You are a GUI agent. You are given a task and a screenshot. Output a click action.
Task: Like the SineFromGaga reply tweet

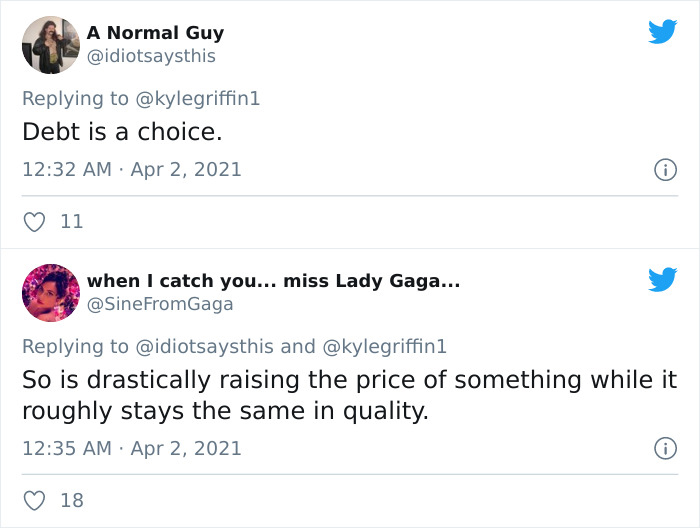point(35,501)
